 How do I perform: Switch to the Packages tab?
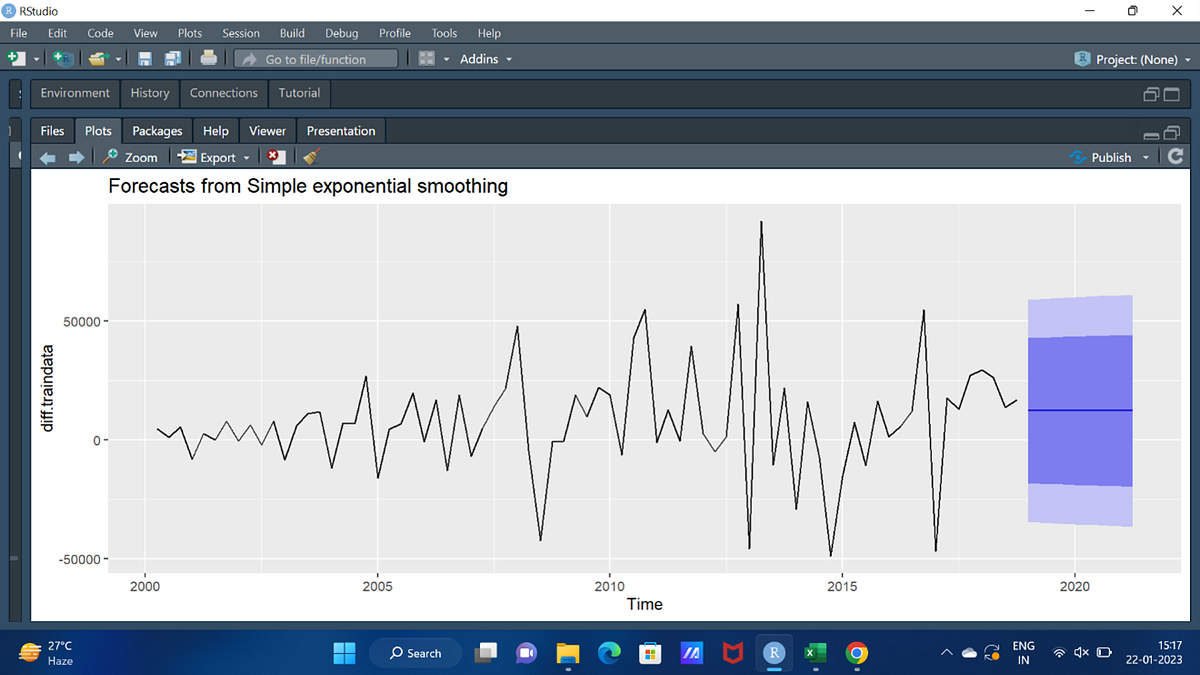point(156,130)
